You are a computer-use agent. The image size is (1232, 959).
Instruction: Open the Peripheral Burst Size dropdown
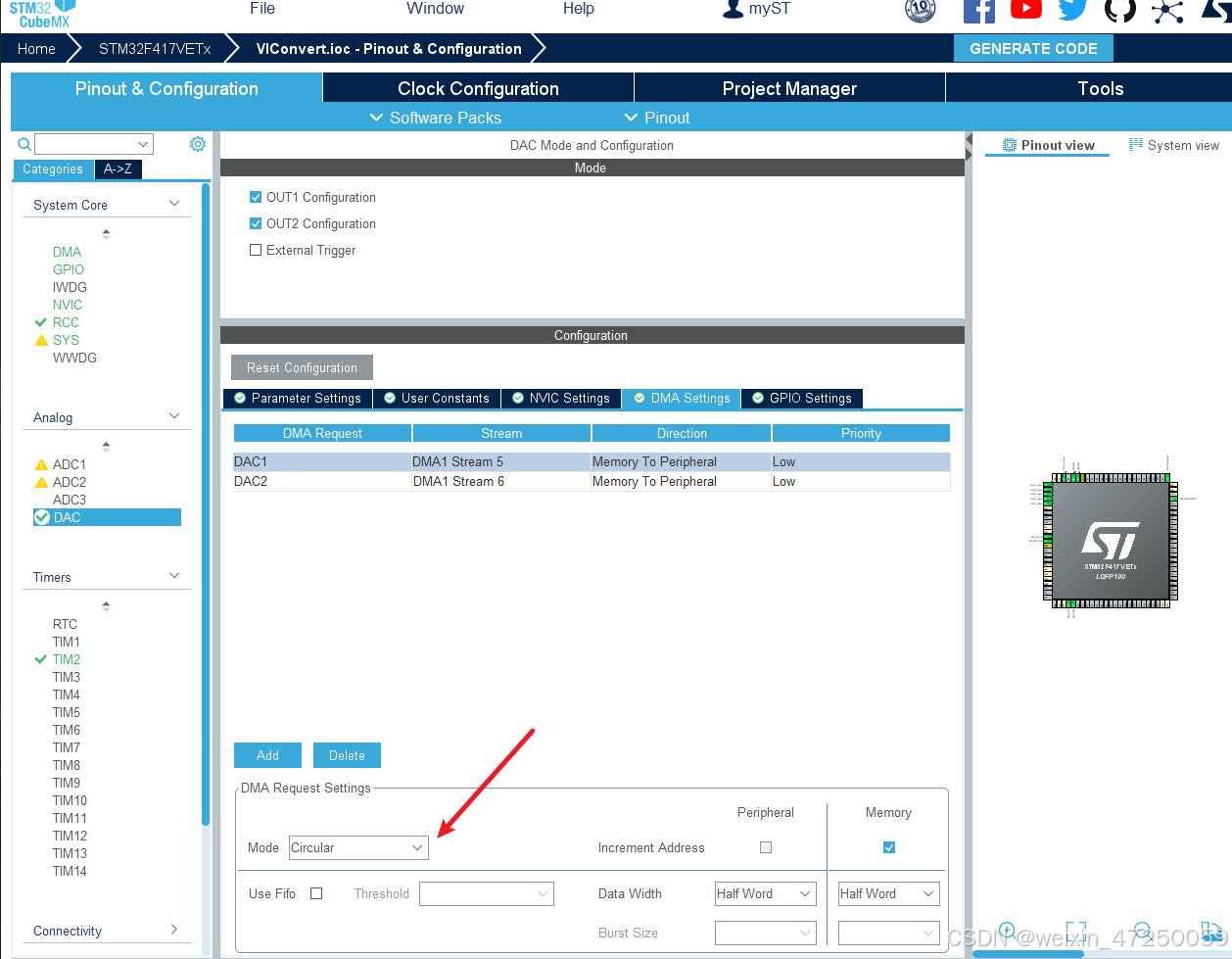click(766, 933)
